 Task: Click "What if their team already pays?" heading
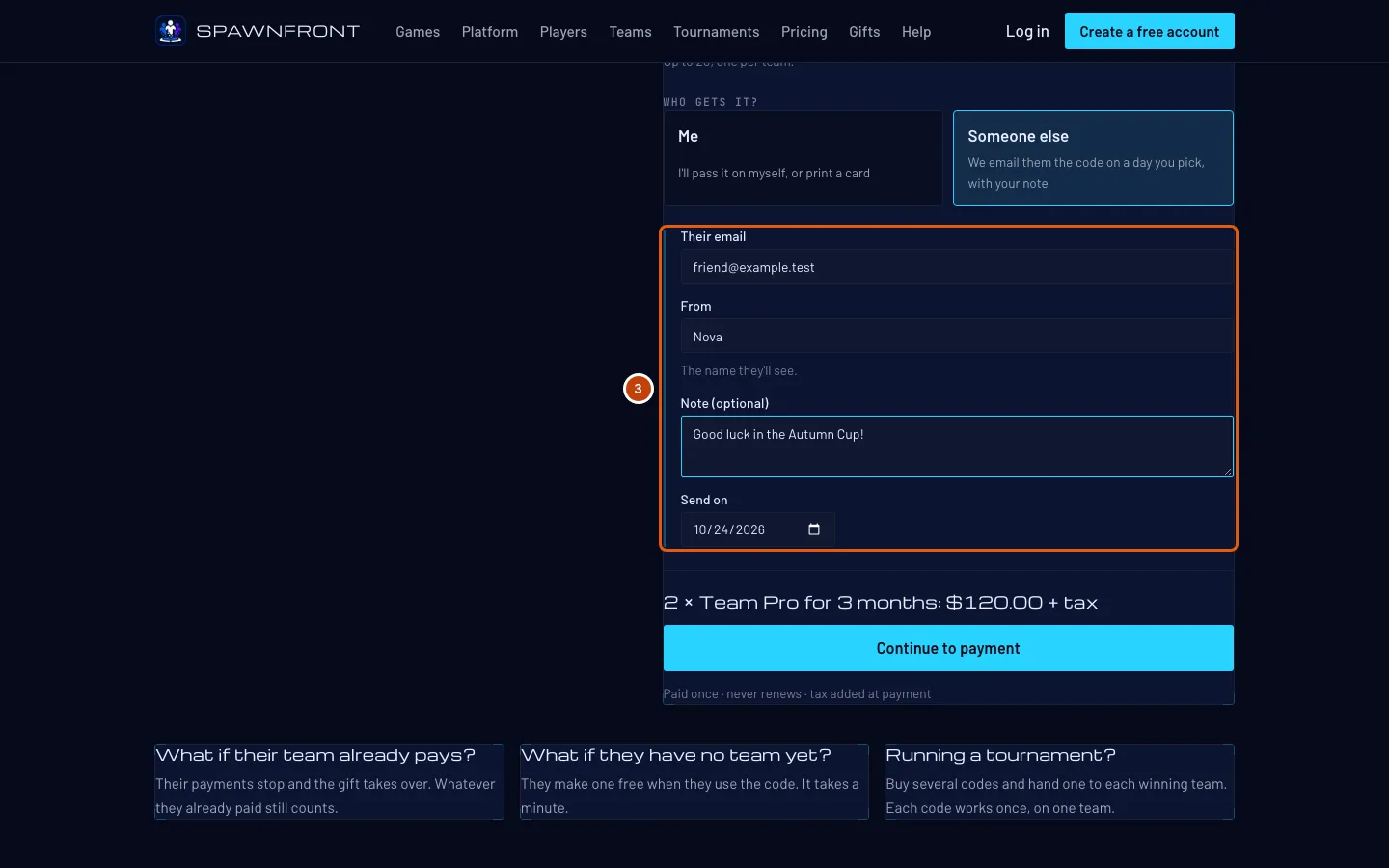[315, 755]
